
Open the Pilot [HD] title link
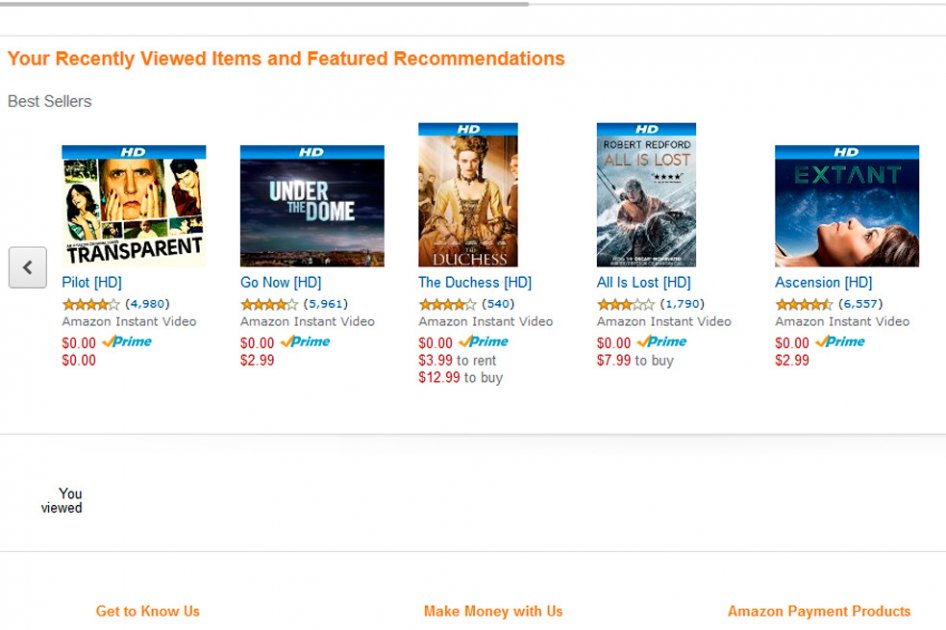pyautogui.click(x=92, y=282)
